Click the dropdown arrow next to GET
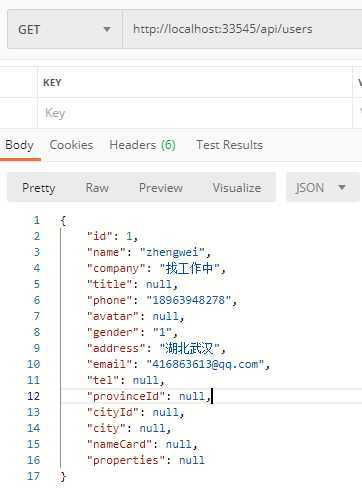The width and height of the screenshot is (362, 499). [107, 29]
